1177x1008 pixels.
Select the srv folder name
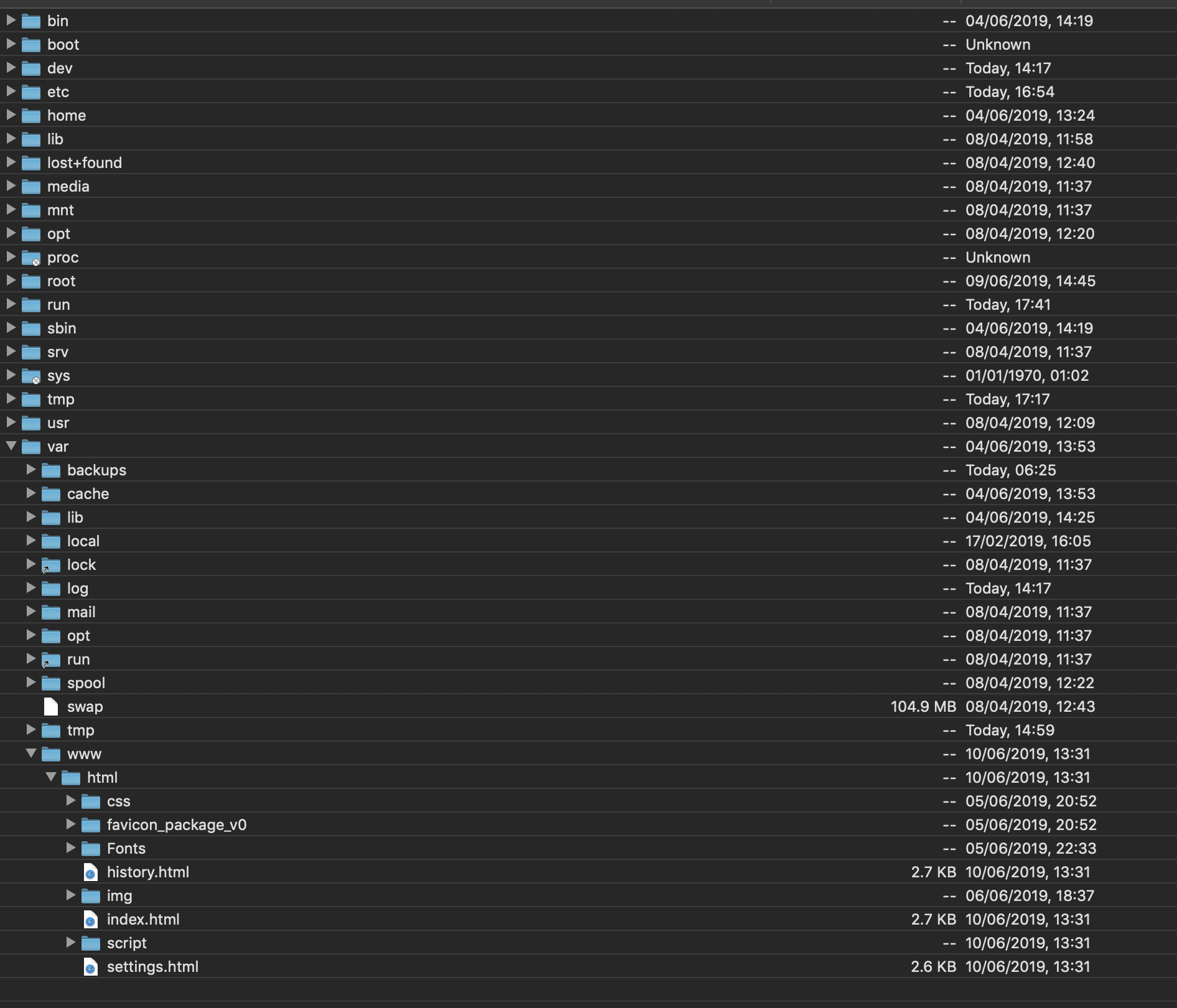tap(58, 352)
